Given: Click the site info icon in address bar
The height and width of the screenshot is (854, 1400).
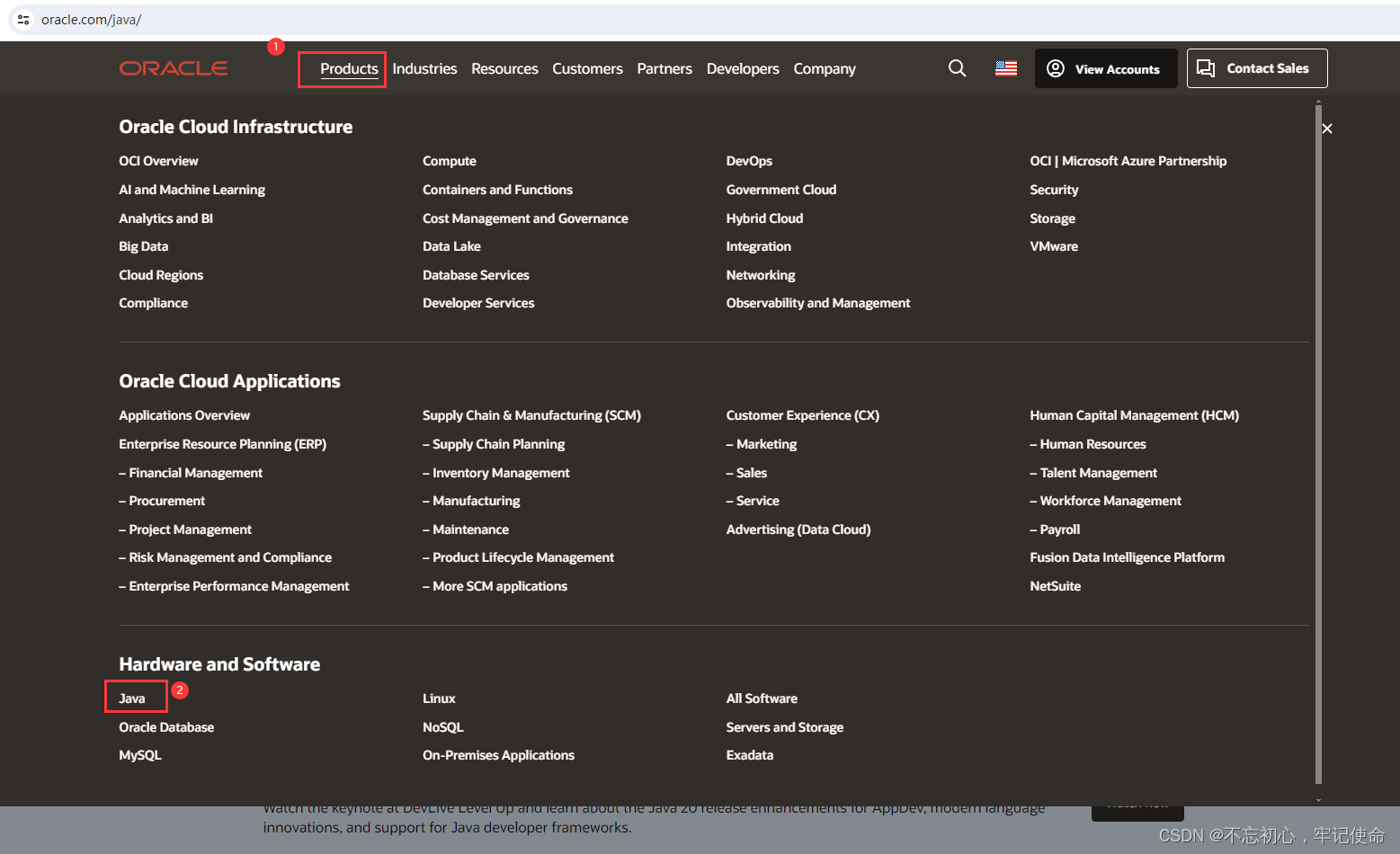Looking at the screenshot, I should tap(23, 20).
